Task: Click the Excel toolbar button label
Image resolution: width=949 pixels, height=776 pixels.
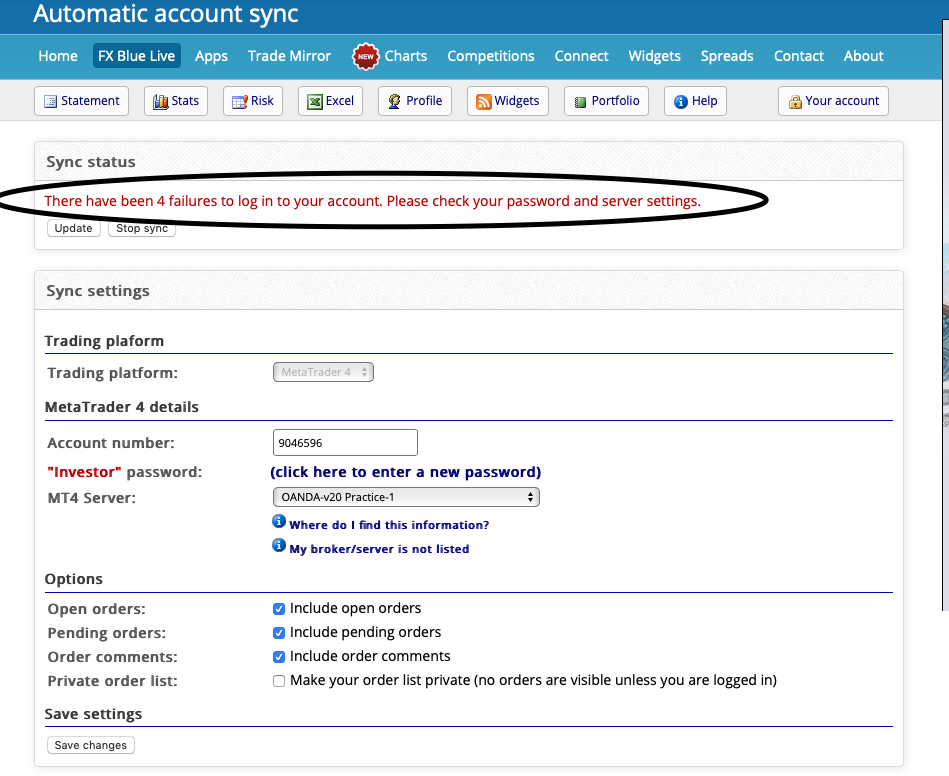Action: point(340,101)
